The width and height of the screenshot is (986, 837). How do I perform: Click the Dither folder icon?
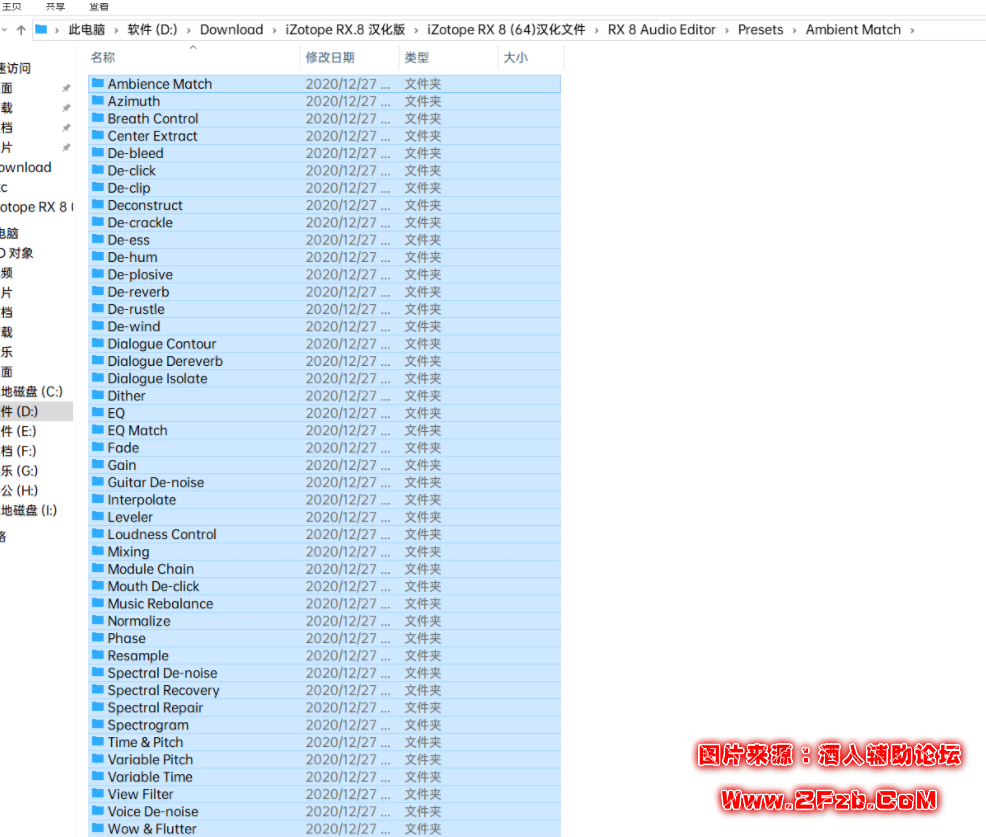pos(97,395)
